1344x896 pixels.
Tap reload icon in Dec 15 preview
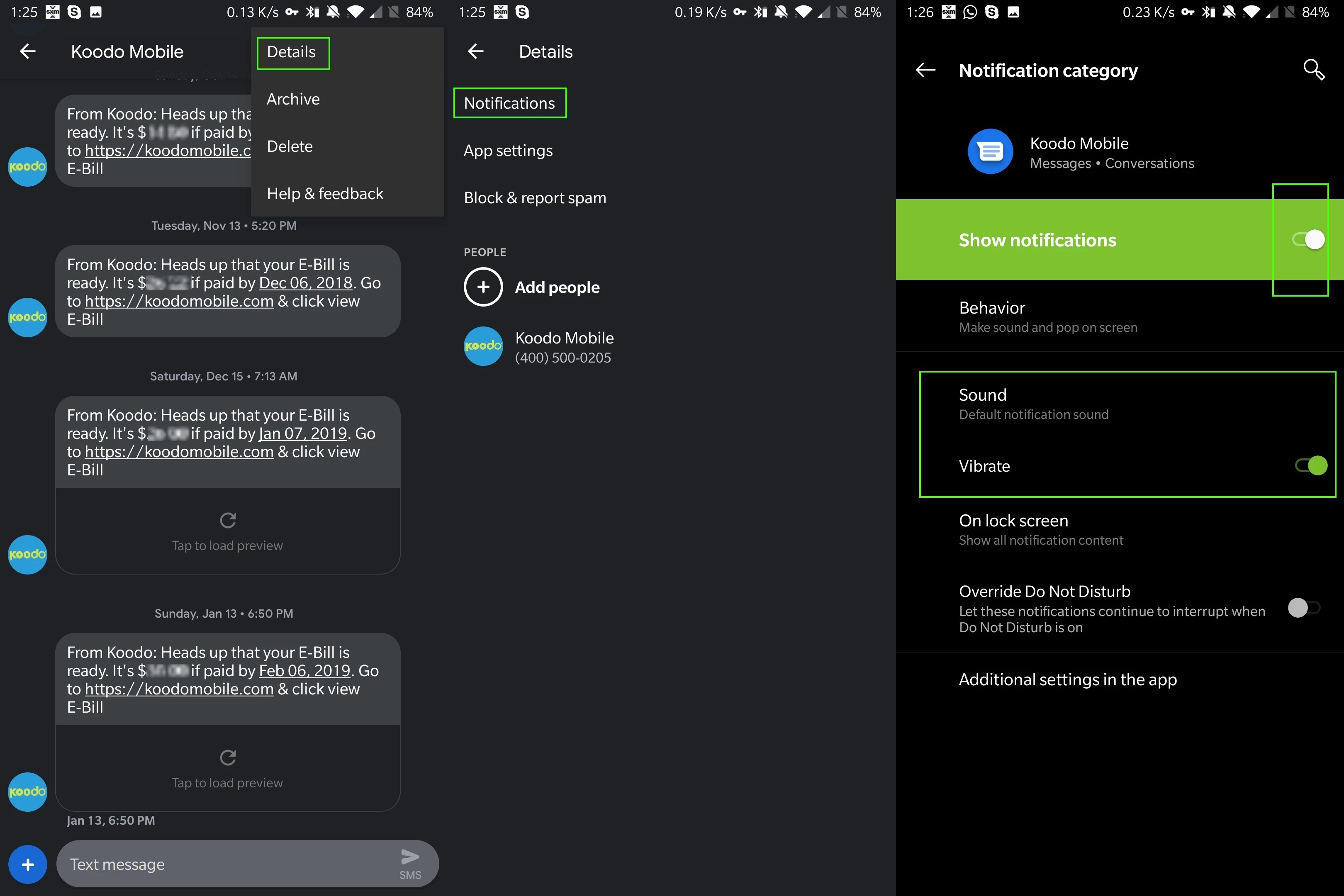(x=227, y=520)
